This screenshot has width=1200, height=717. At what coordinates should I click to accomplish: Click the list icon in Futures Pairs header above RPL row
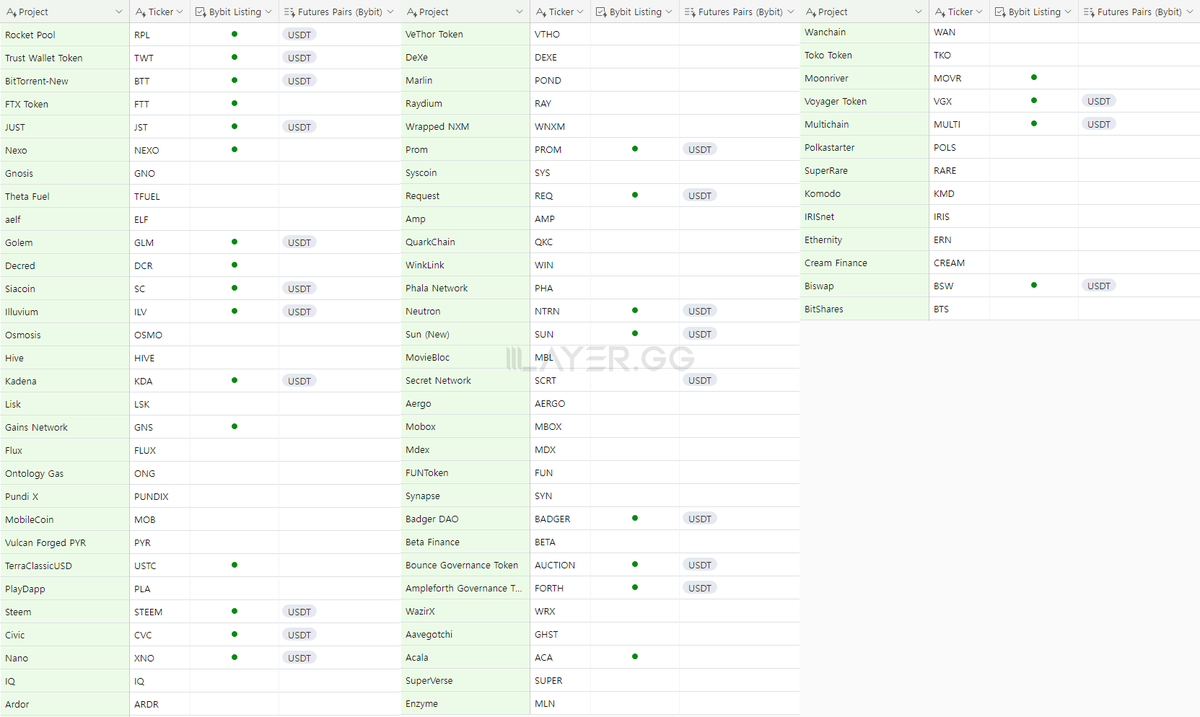289,12
